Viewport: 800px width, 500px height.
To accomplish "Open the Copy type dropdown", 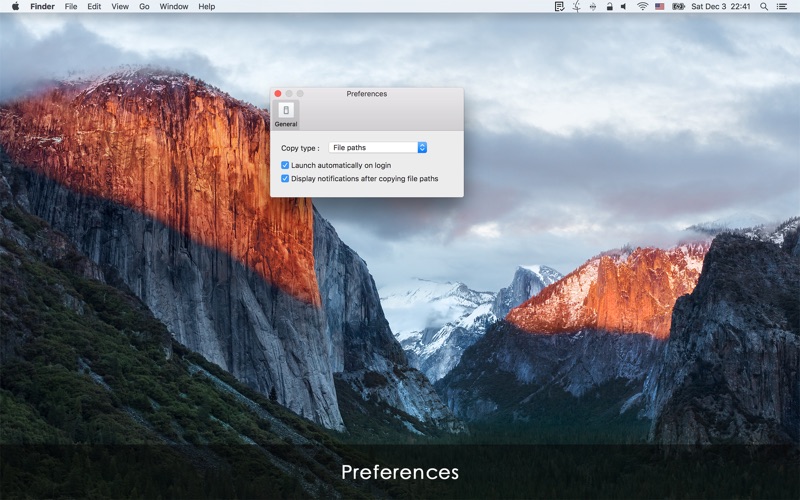I will tap(378, 148).
